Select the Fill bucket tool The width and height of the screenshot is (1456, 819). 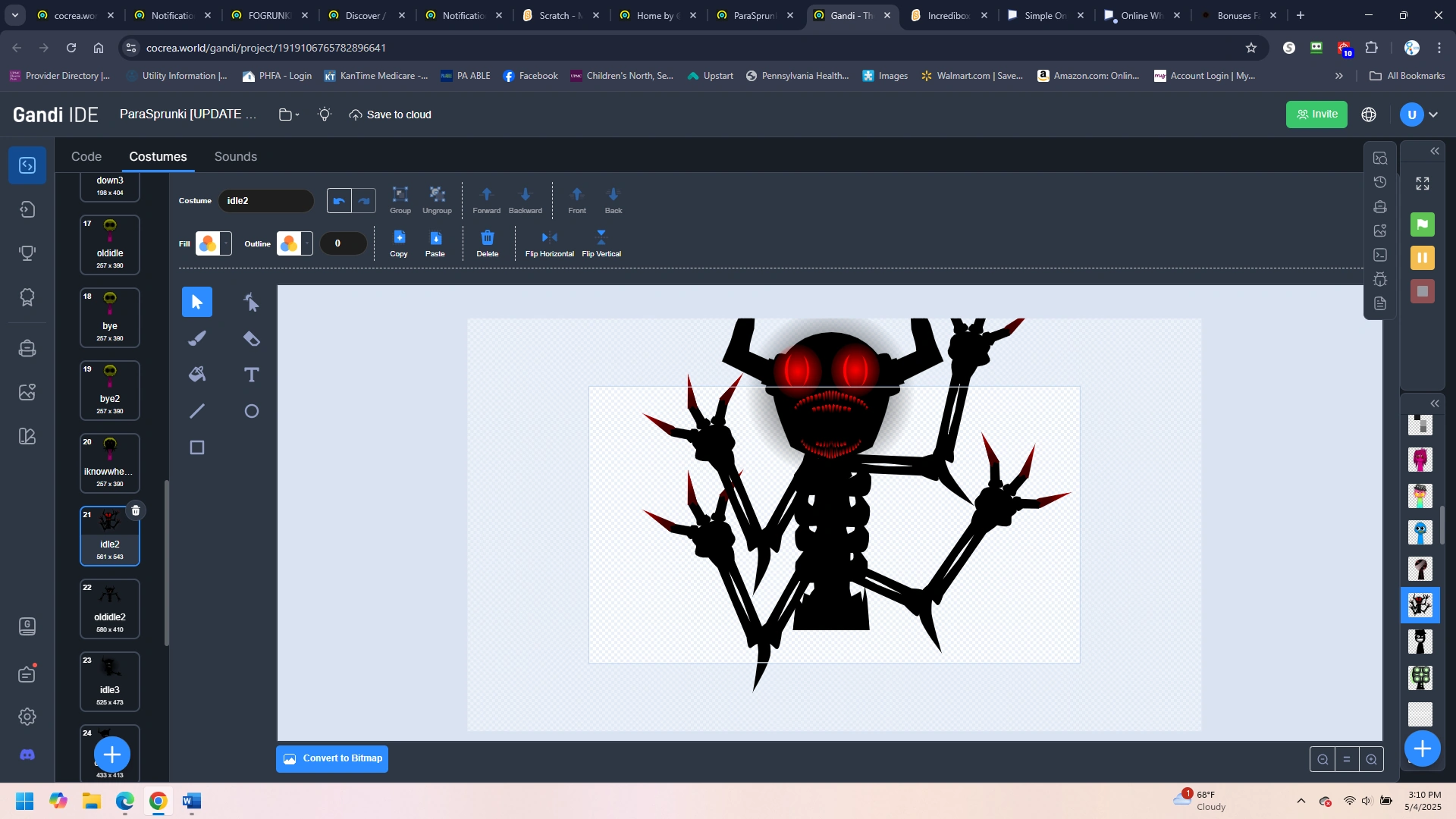197,375
